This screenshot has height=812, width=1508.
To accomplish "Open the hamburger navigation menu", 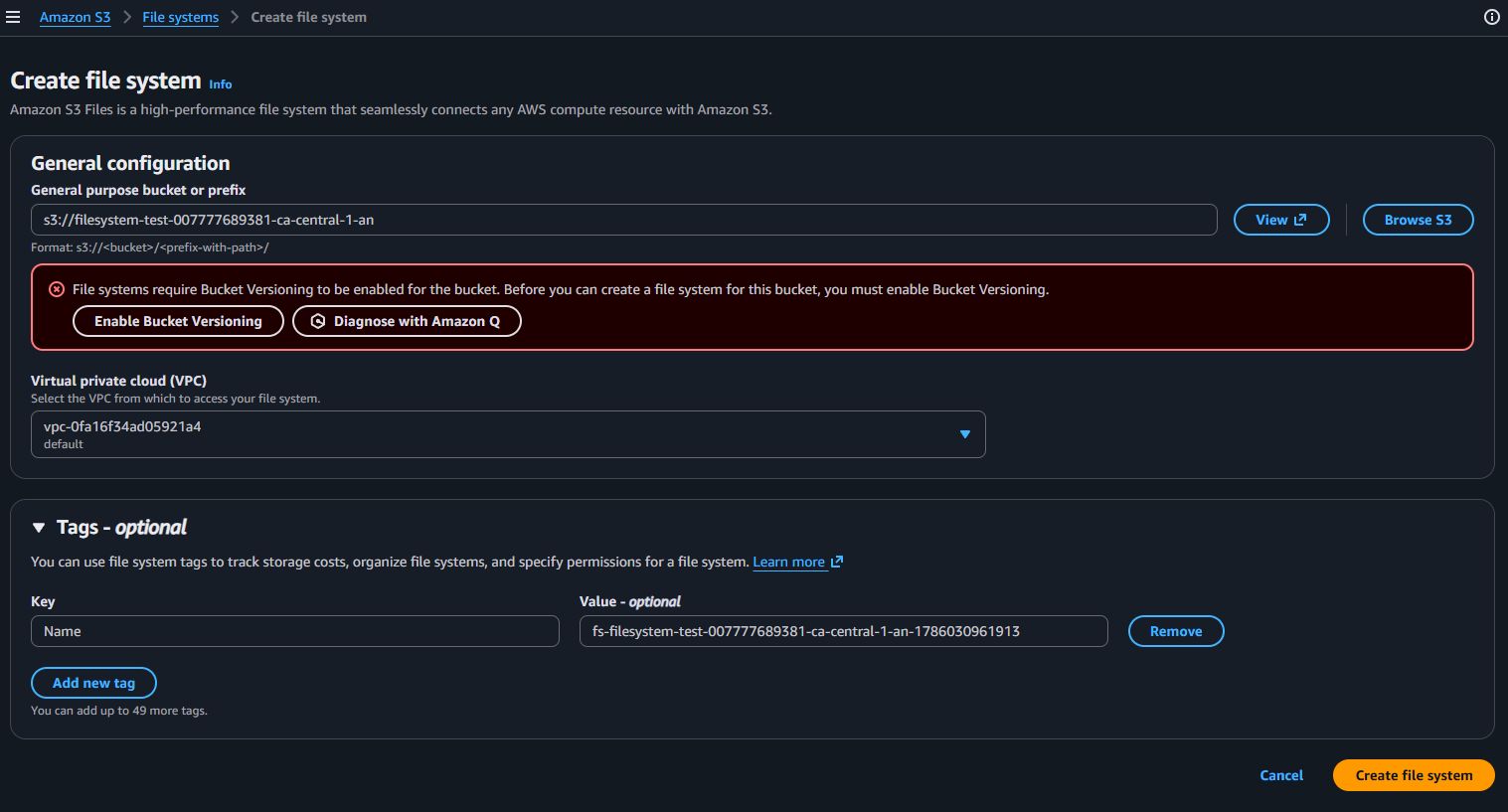I will point(13,17).
